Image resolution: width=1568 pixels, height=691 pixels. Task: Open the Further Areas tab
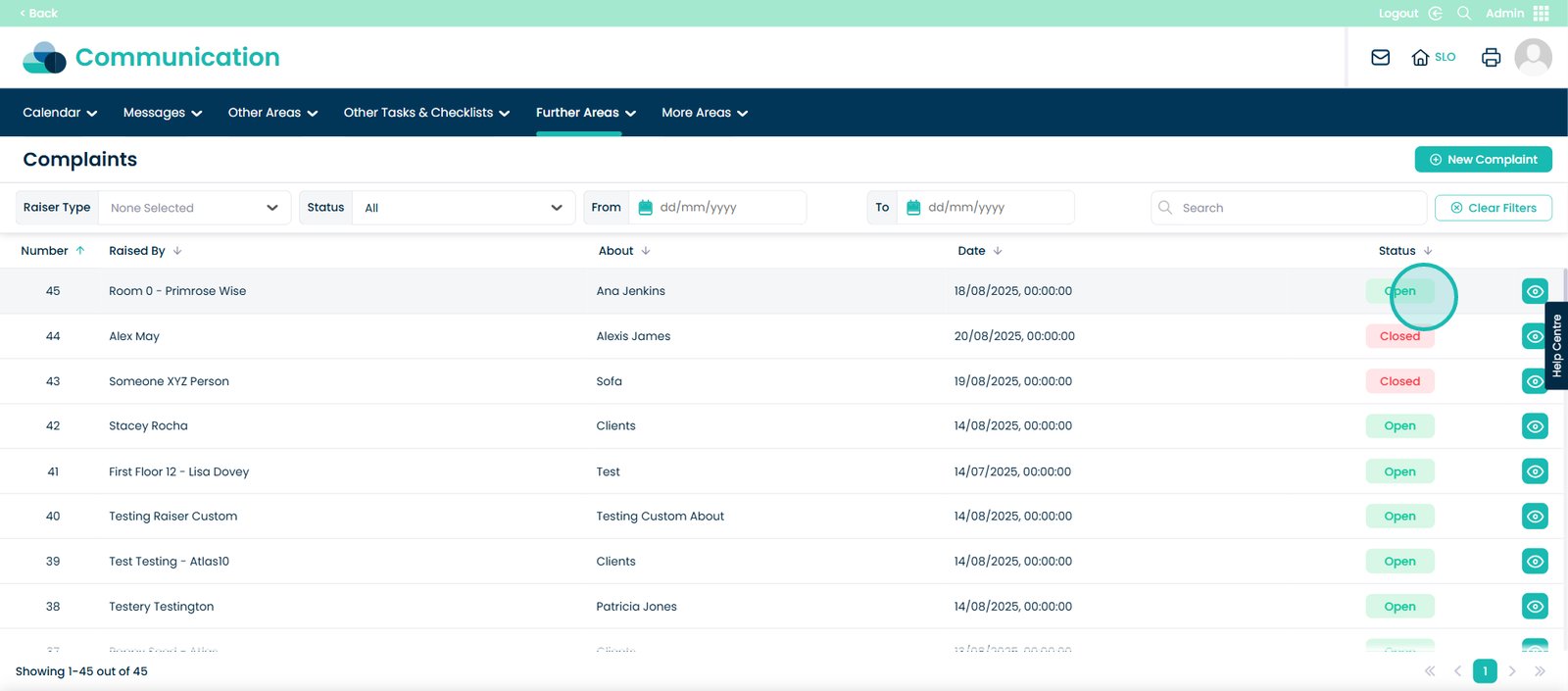[585, 113]
